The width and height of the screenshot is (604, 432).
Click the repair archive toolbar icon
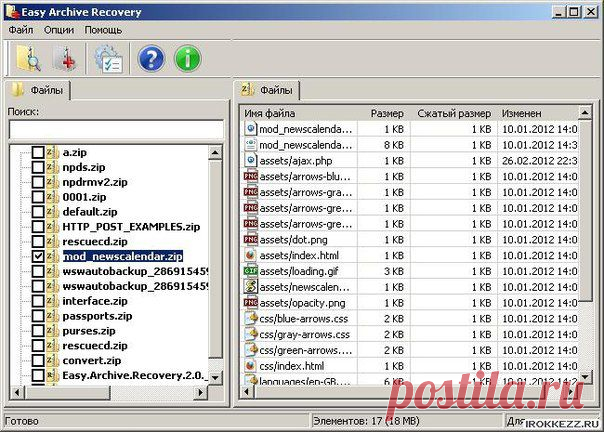point(64,58)
